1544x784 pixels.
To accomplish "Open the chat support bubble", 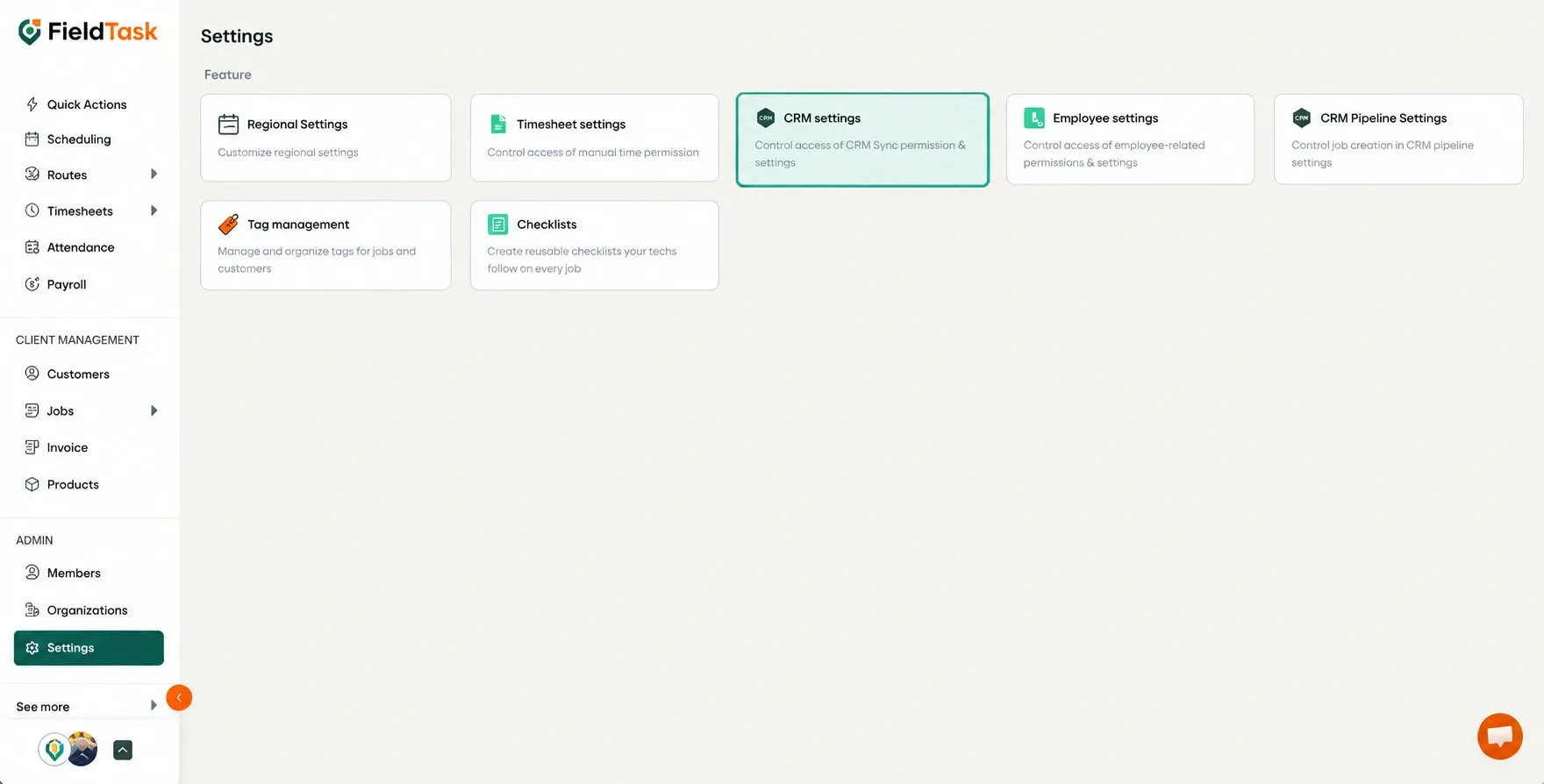I will click(1500, 737).
